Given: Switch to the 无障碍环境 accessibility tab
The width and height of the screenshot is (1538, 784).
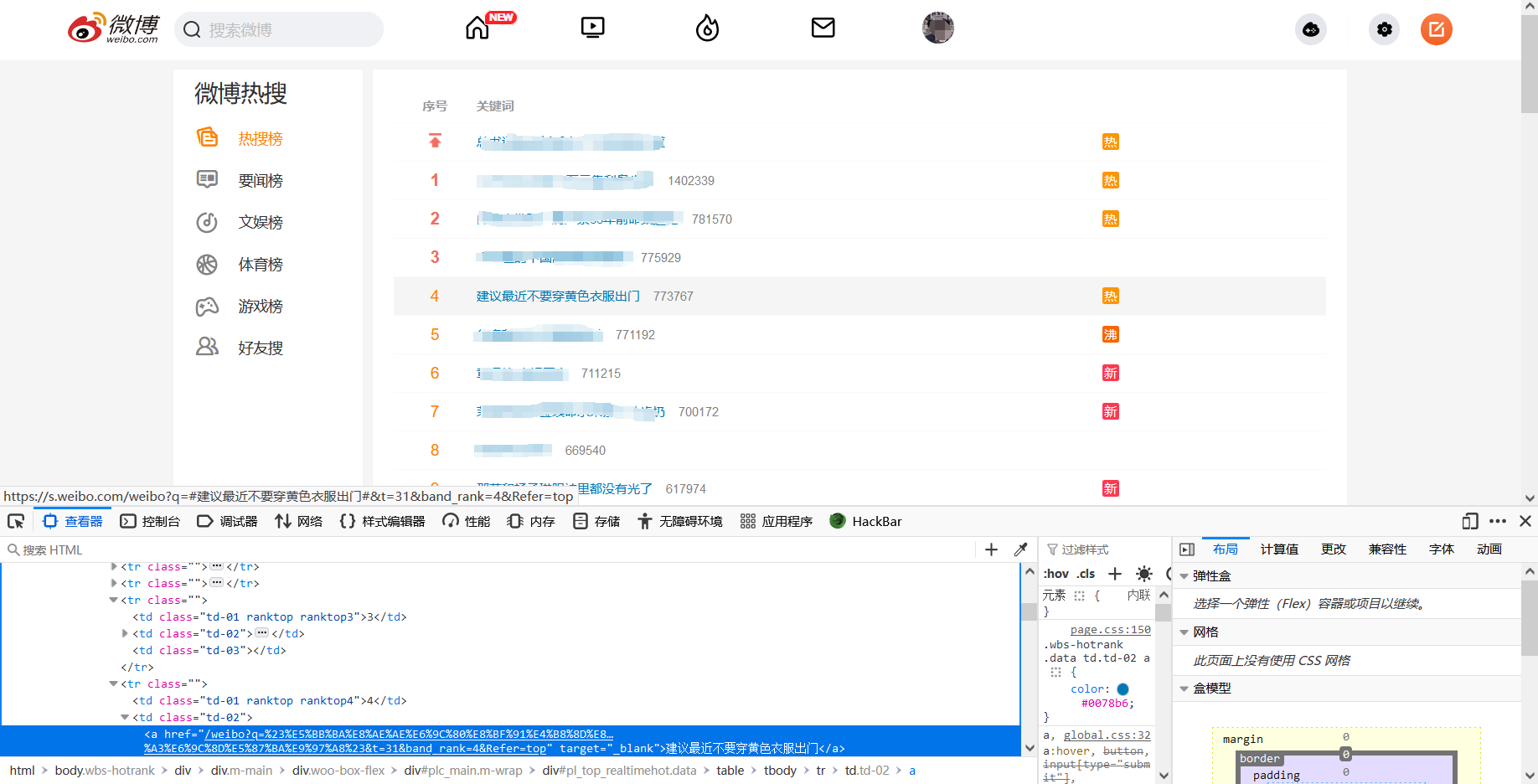Looking at the screenshot, I should (679, 521).
